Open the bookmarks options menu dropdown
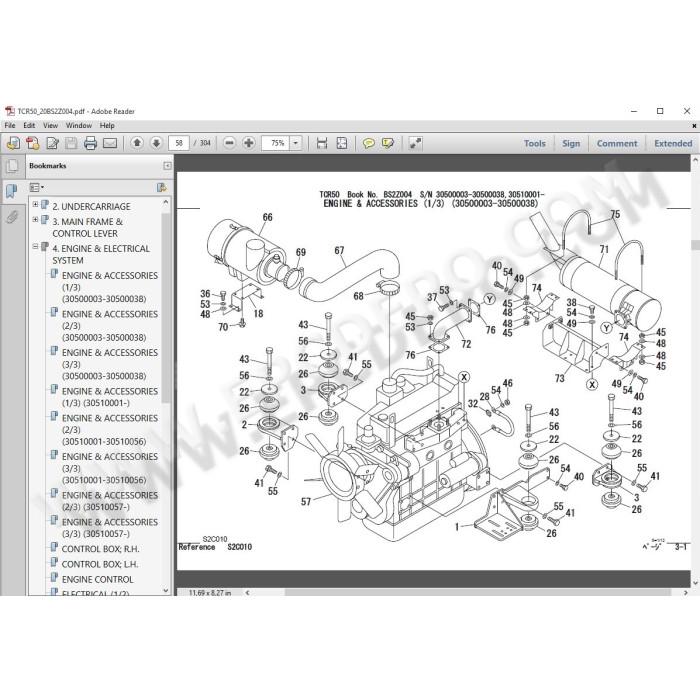Screen dimensions: 700x700 click(x=37, y=188)
